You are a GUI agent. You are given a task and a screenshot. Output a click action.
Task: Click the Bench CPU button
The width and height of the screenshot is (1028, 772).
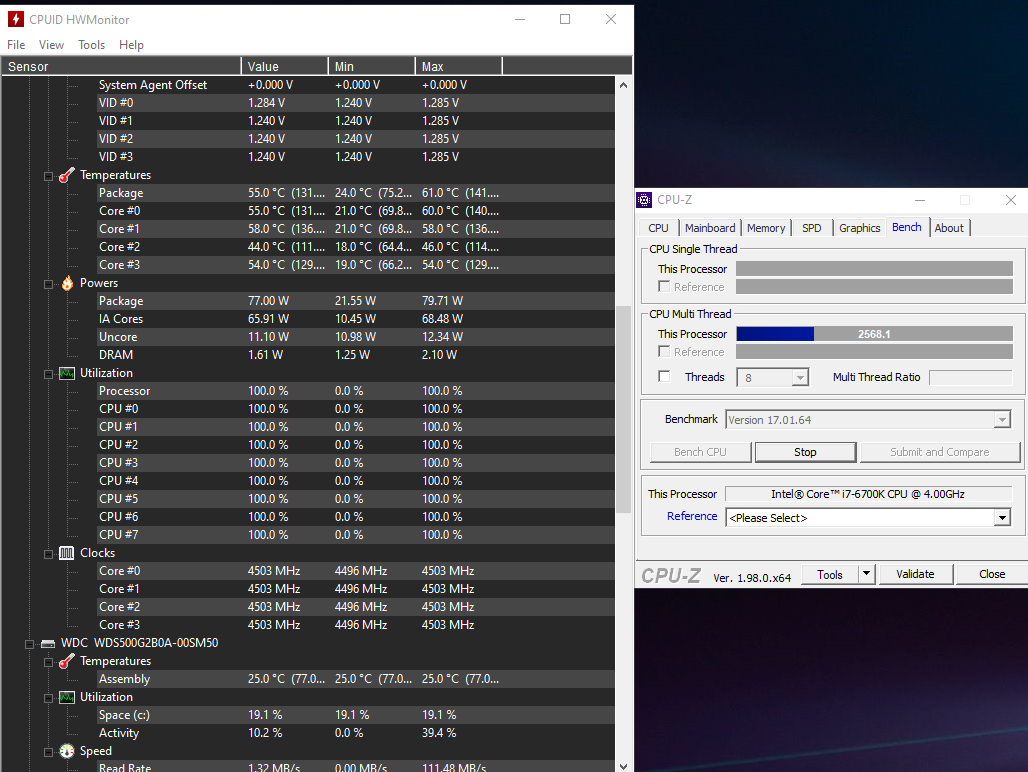click(x=700, y=452)
